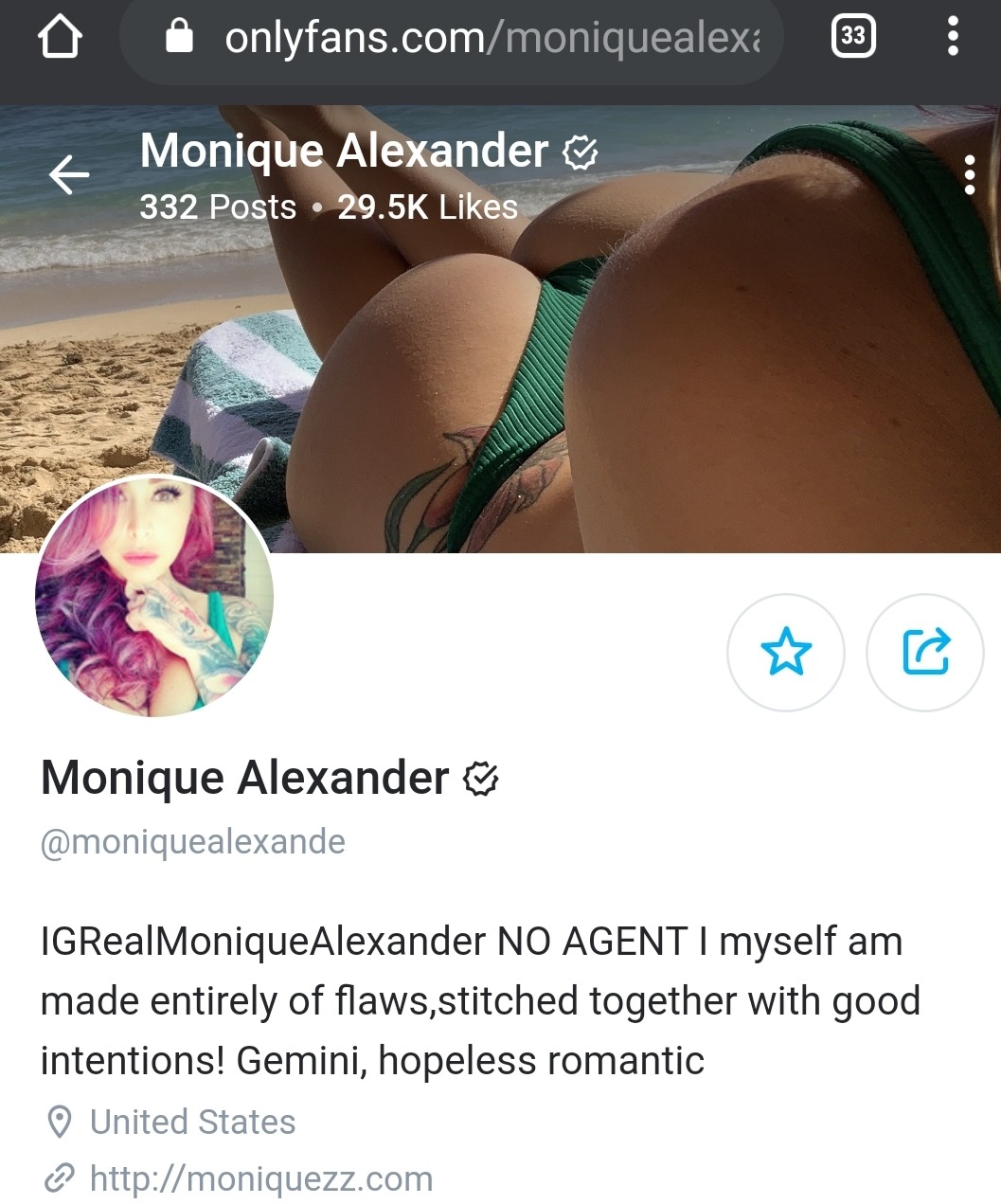This screenshot has height=1204, width=1001.
Task: Click the onlyfans.com address bar
Action: coord(452,38)
